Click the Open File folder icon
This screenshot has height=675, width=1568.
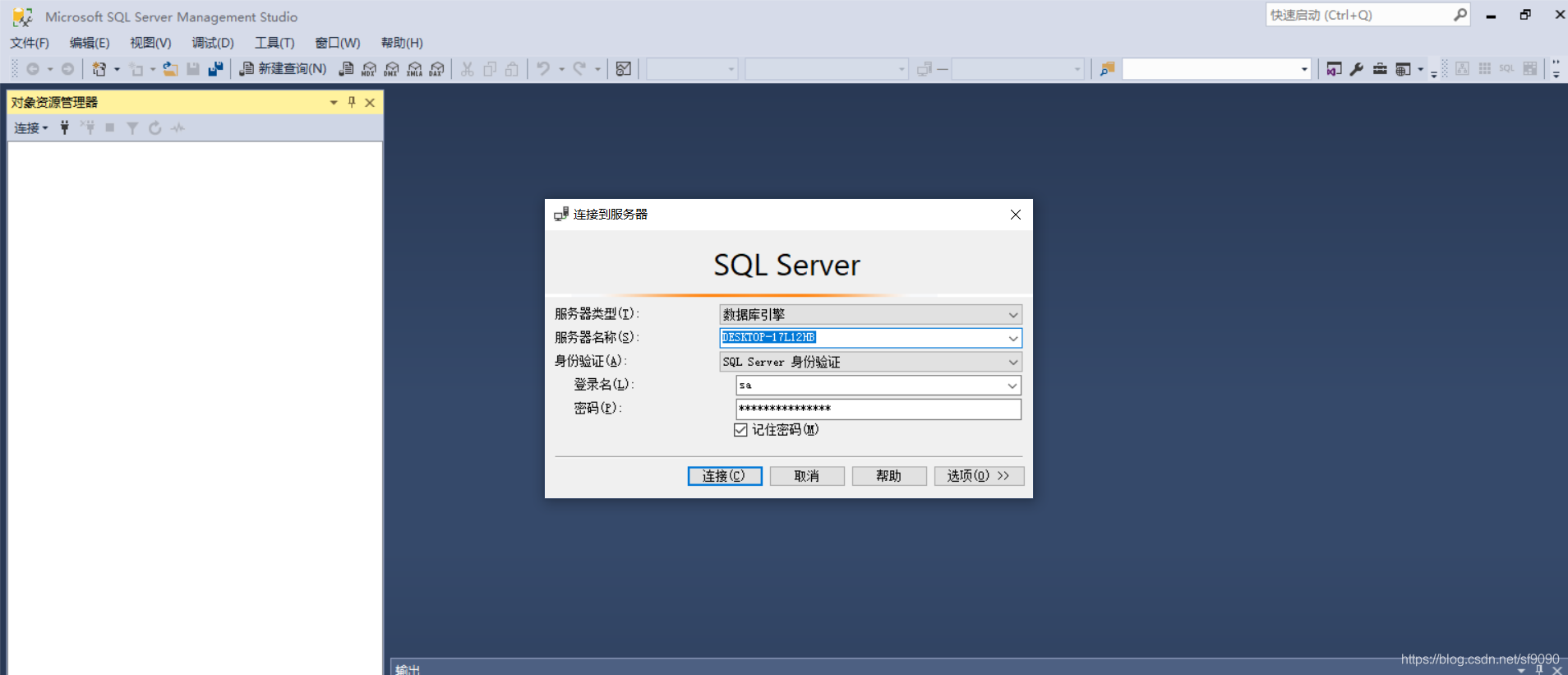pyautogui.click(x=170, y=69)
